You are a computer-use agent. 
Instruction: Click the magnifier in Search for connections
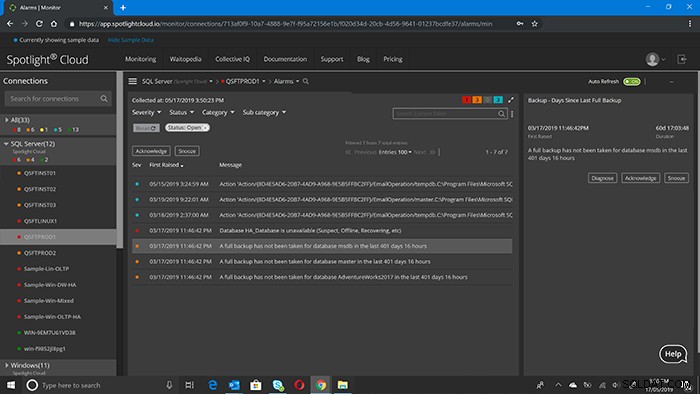[104, 99]
